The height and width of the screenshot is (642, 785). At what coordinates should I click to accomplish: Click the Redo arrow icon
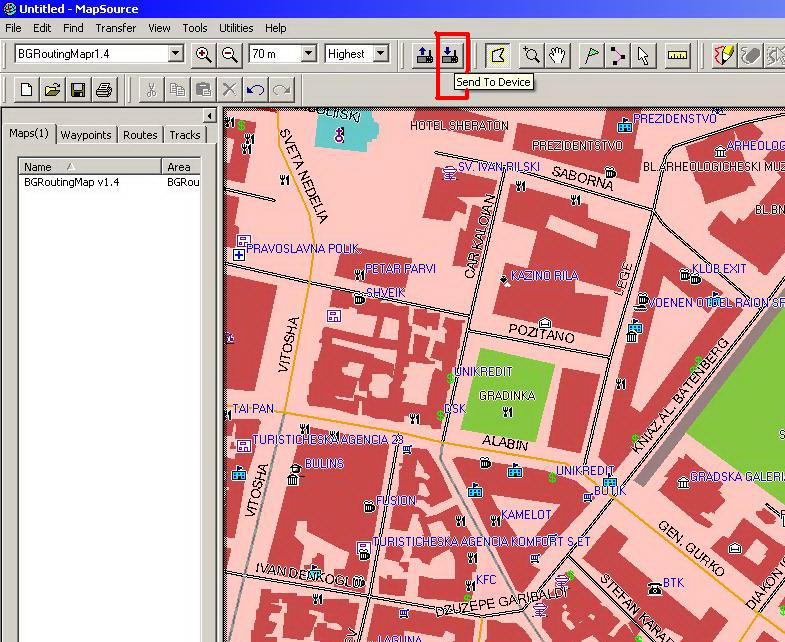tap(281, 90)
